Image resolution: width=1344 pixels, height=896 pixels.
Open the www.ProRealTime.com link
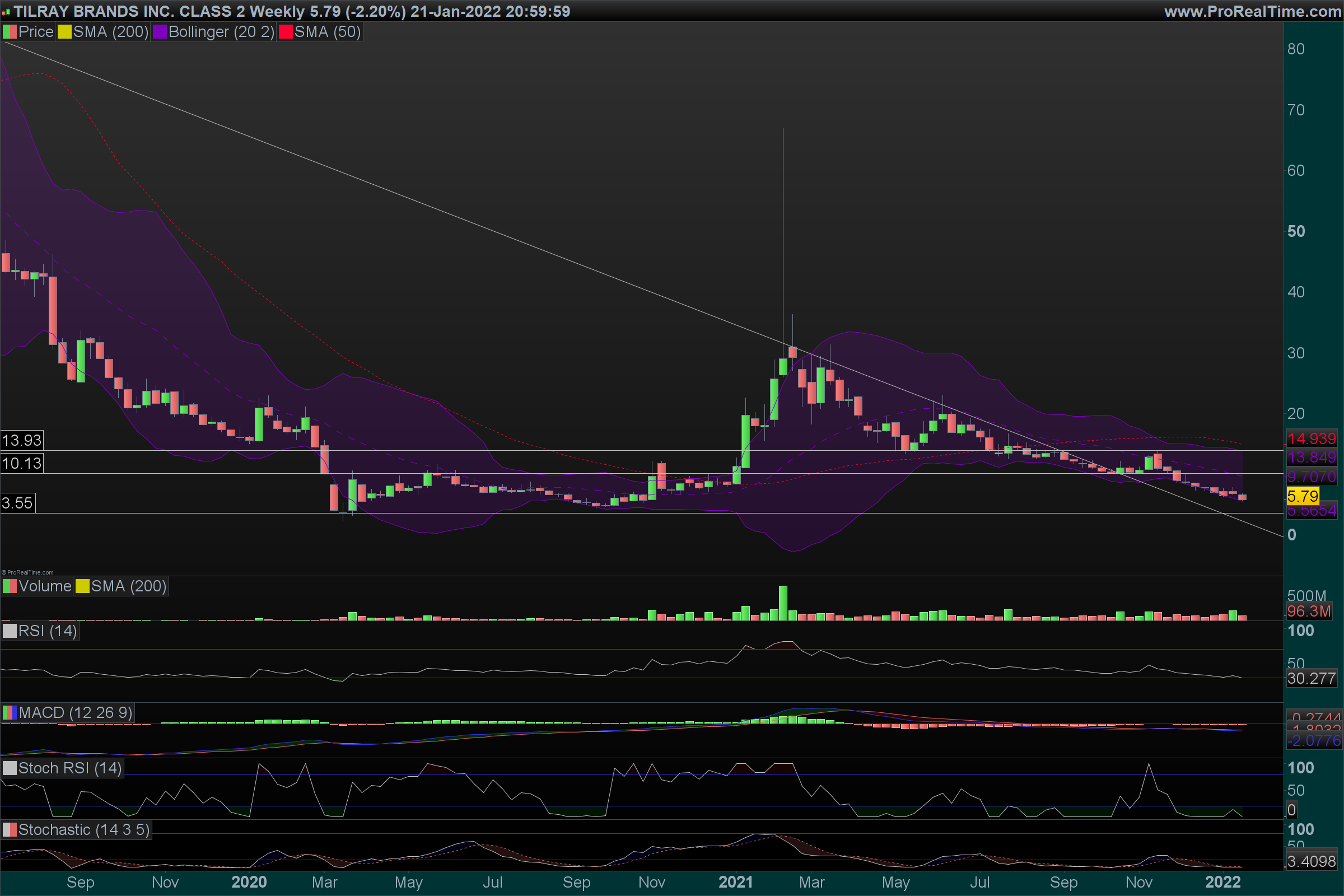[1253, 11]
